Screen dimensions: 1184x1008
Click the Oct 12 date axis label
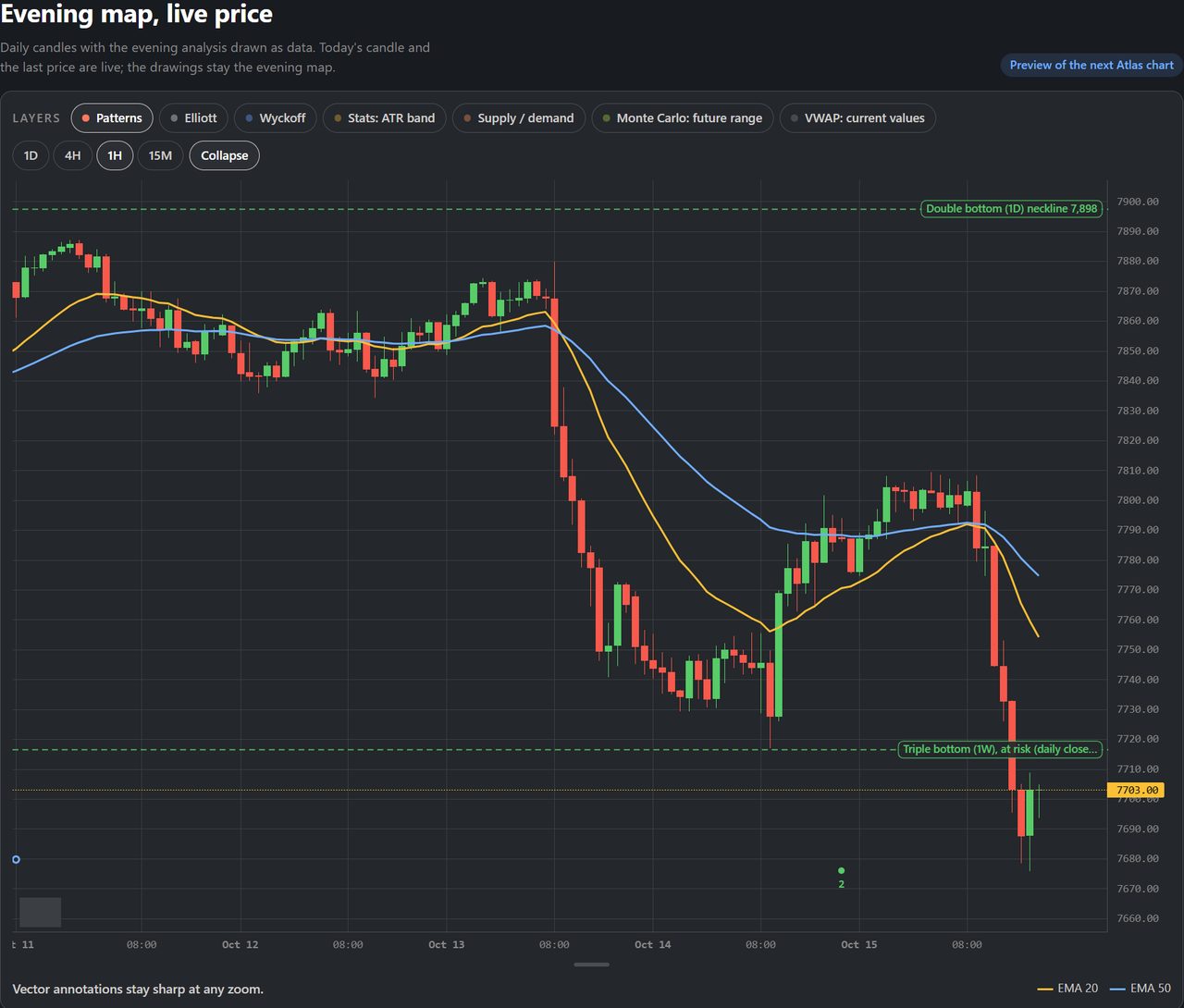(x=240, y=944)
